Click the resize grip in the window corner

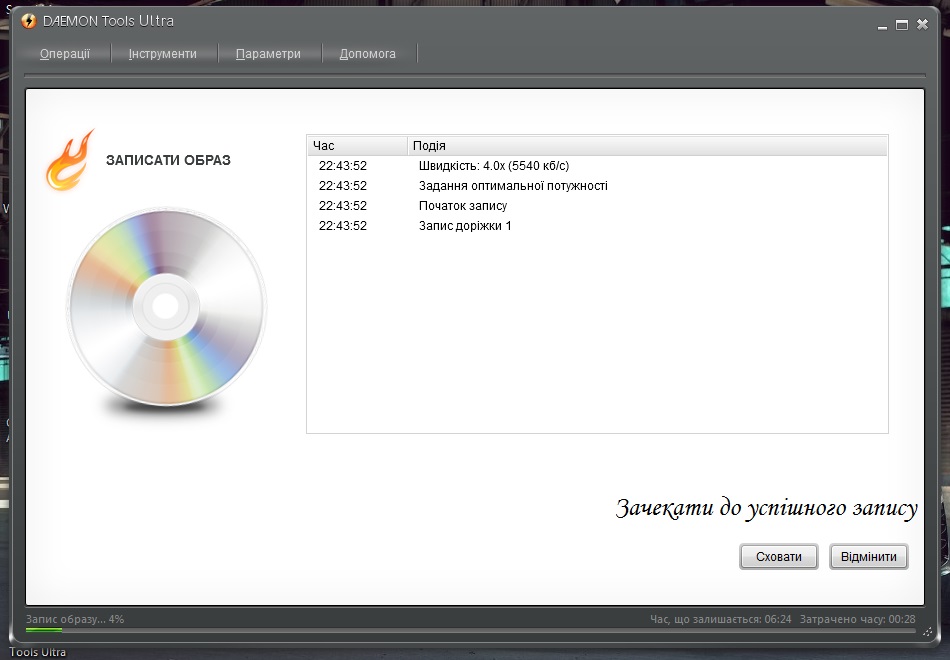click(x=926, y=632)
